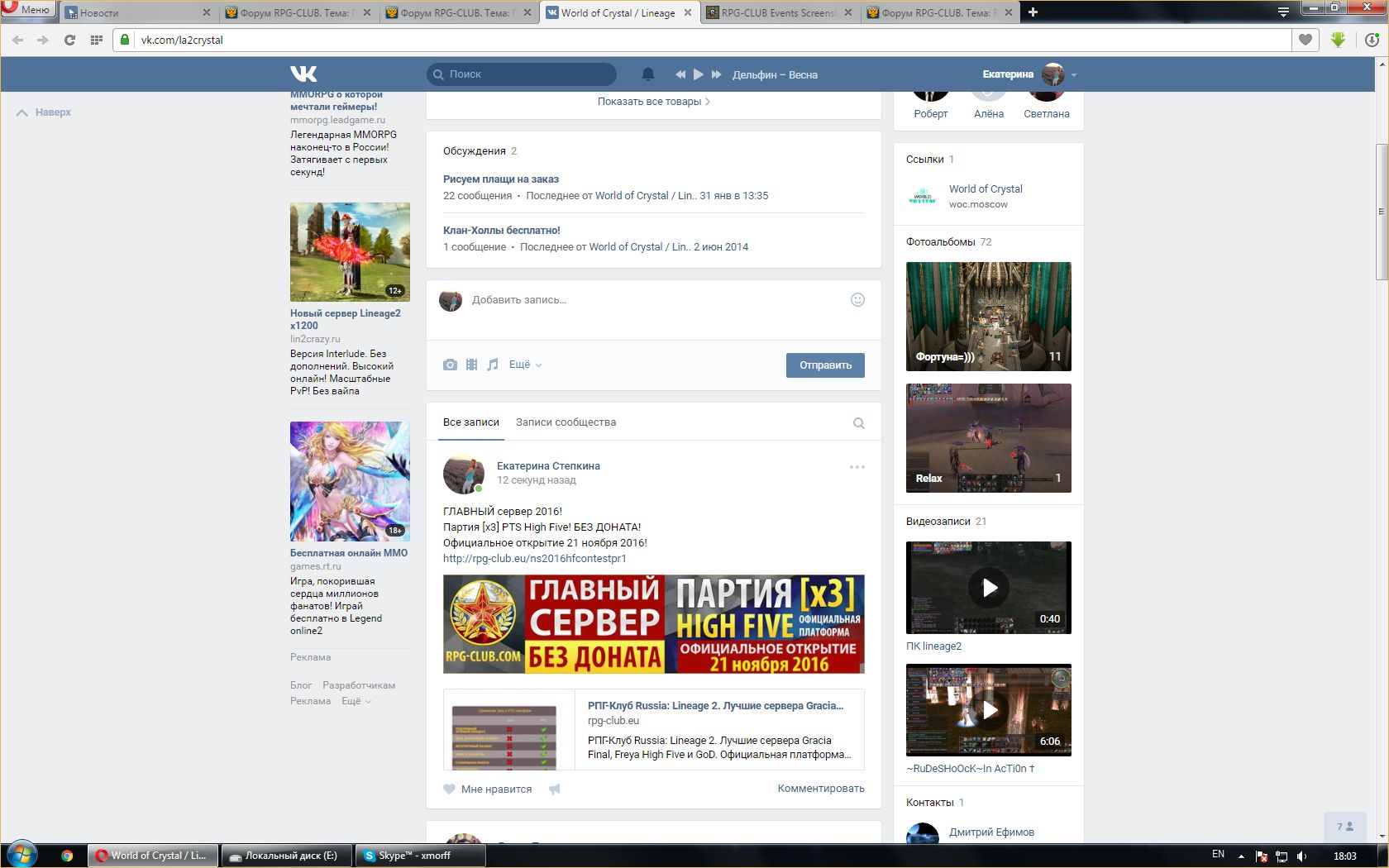Open the notifications bell
This screenshot has width=1389, height=868.
pyautogui.click(x=648, y=74)
